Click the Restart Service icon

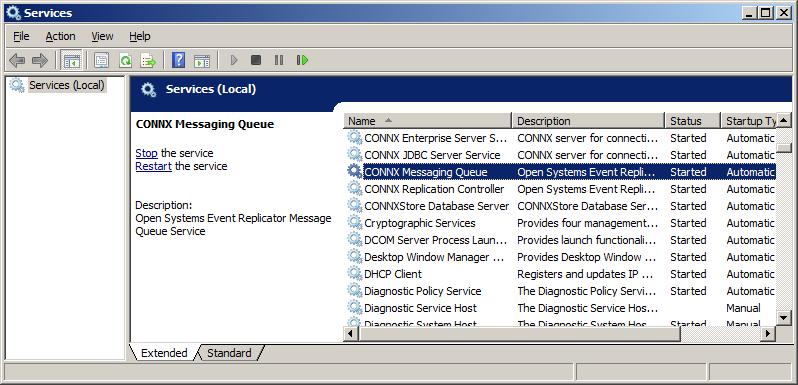[x=302, y=60]
